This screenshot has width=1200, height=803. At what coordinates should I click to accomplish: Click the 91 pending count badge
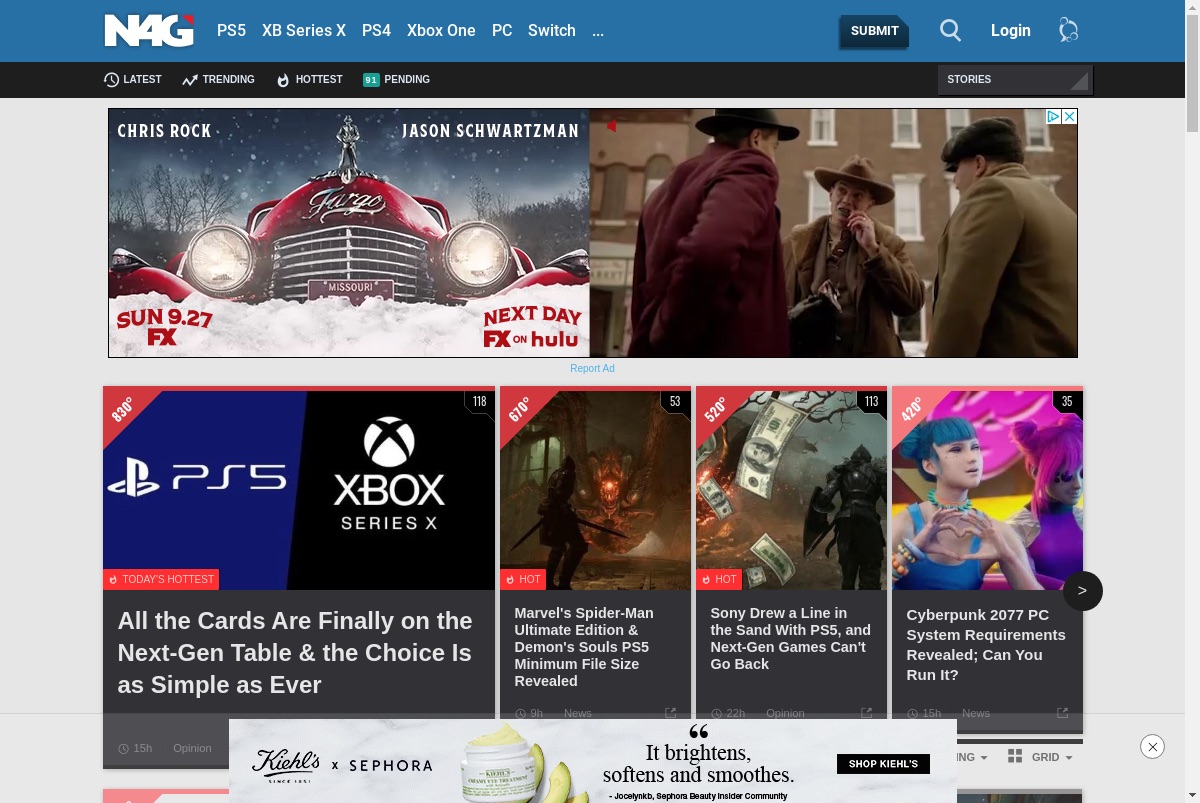click(x=371, y=80)
